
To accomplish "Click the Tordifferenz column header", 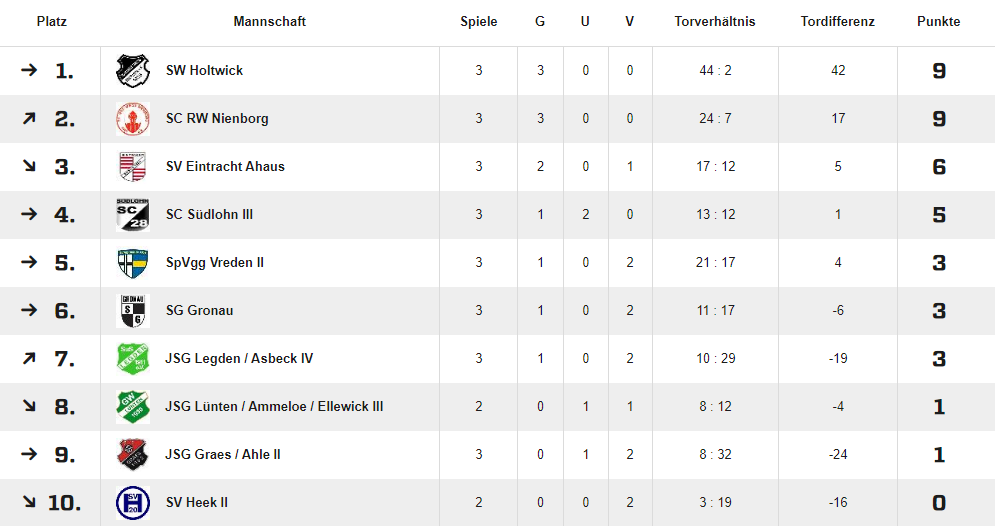I will [838, 22].
